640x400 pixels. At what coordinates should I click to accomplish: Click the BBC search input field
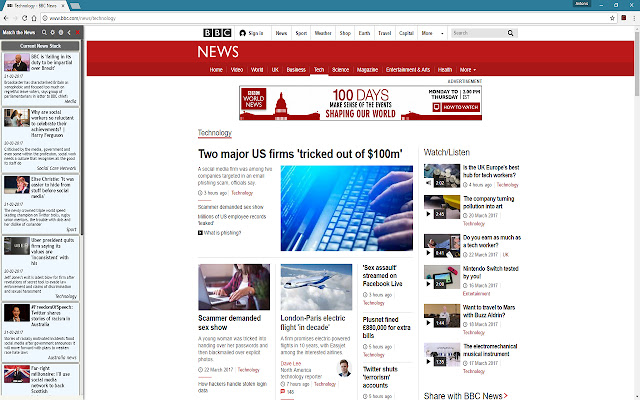478,33
